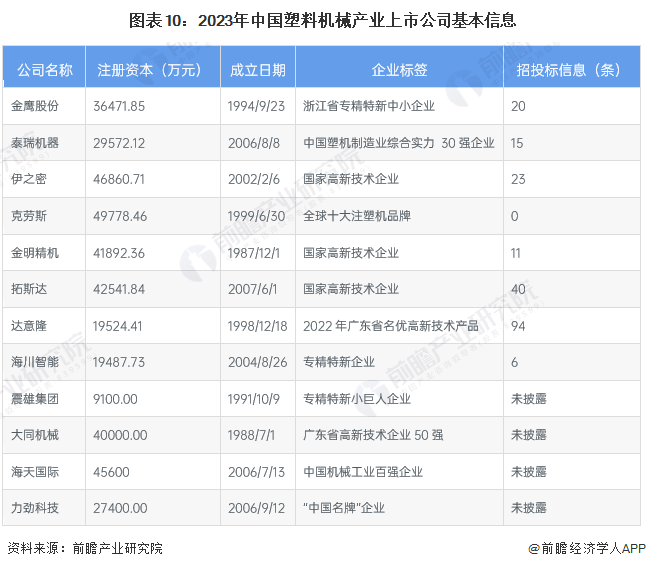646x569 pixels.
Task: Click tag 浙江省专精特新中小企业
Action: (369, 106)
